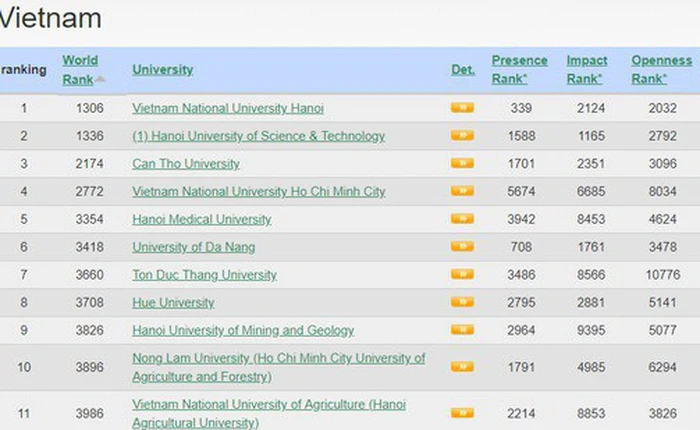Select presence rank value 708

pyautogui.click(x=521, y=247)
